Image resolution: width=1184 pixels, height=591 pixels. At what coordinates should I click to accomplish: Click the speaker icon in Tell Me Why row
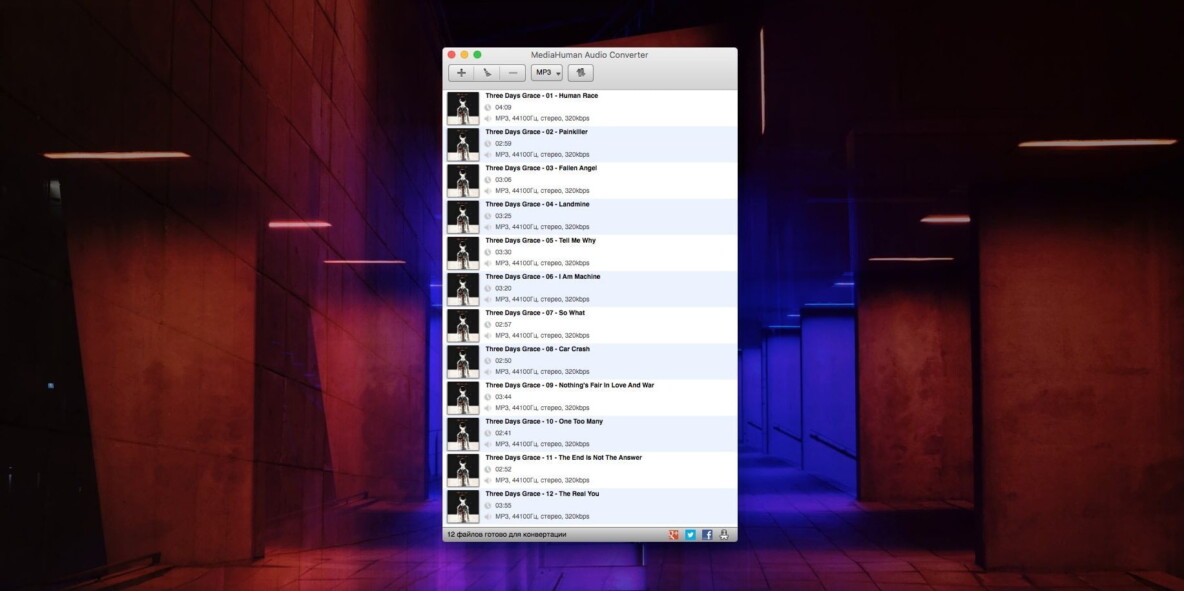488,264
